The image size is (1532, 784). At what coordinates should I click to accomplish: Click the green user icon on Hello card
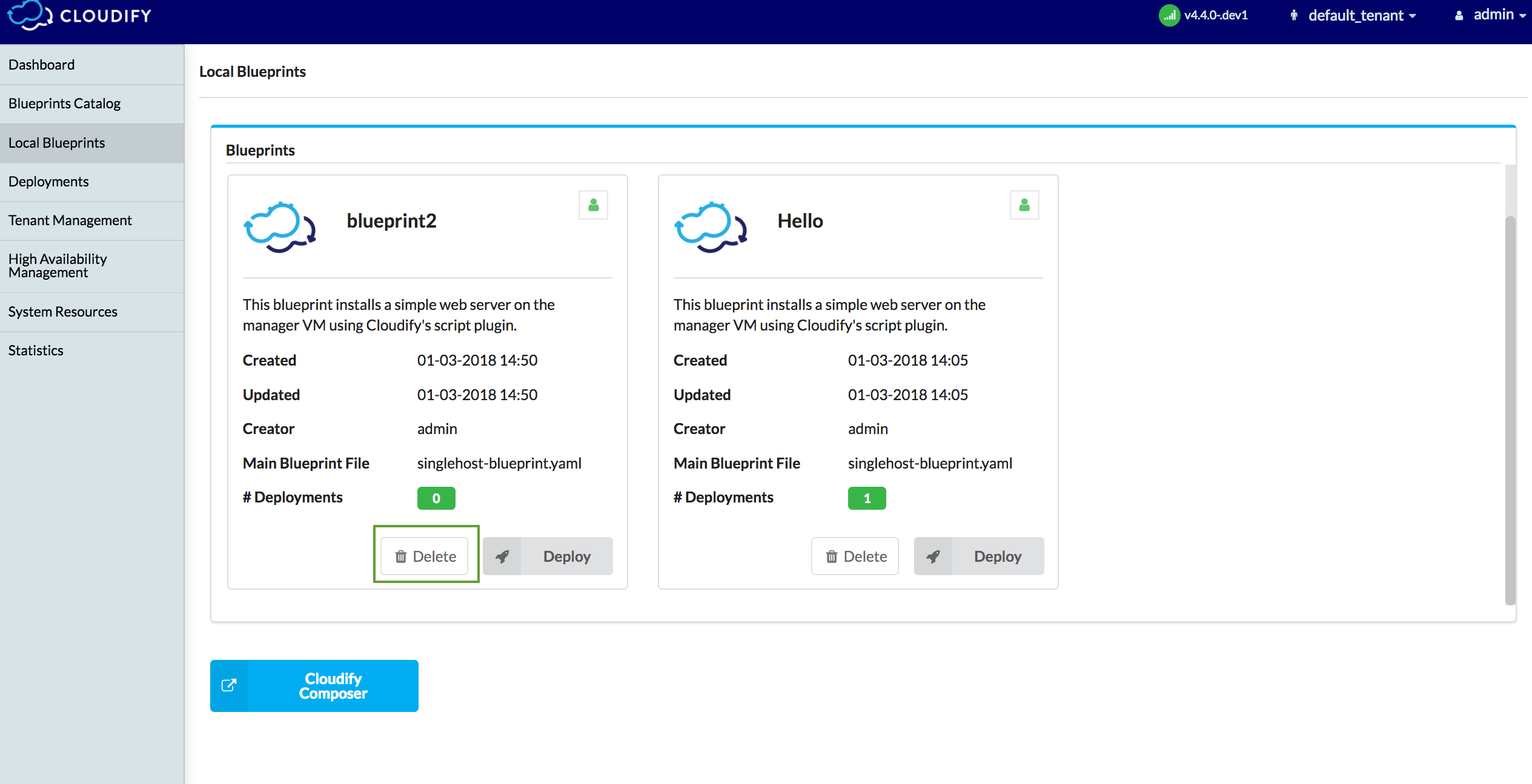[1024, 205]
